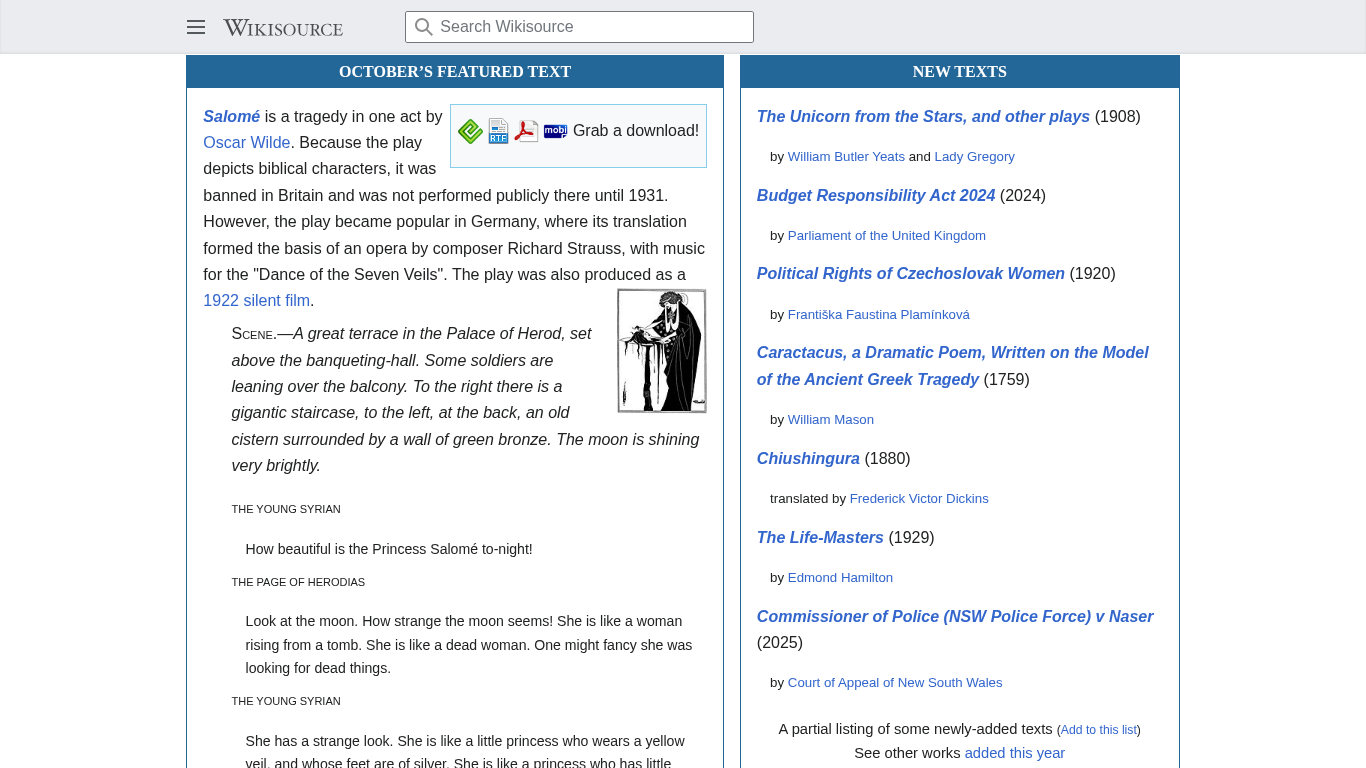Click the line 'How beautiful is the Princess Salomé to-night!'
Screen dimensions: 1366x768
click(x=389, y=549)
